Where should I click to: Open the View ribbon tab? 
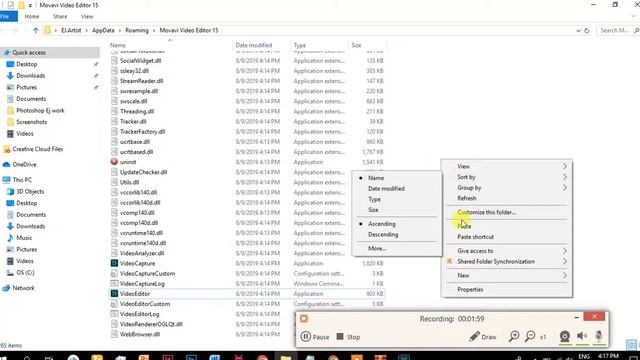point(87,16)
